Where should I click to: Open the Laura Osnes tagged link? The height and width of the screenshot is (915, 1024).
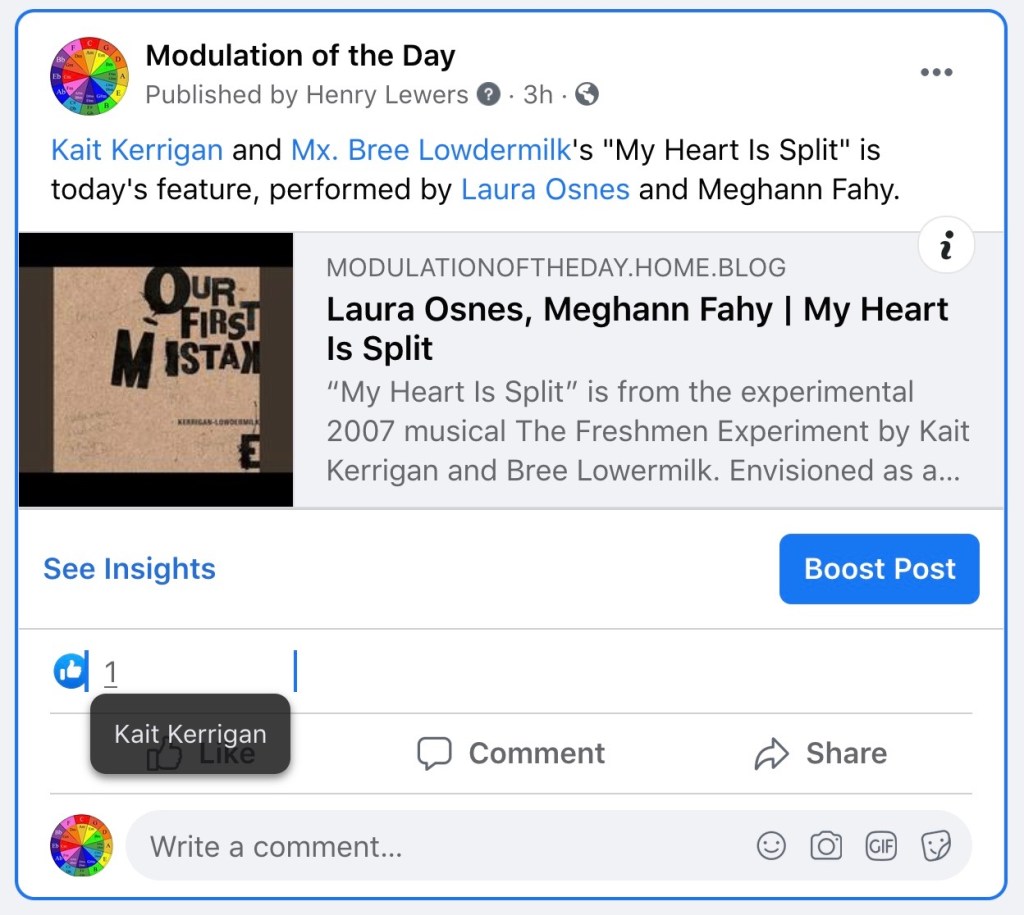point(545,189)
